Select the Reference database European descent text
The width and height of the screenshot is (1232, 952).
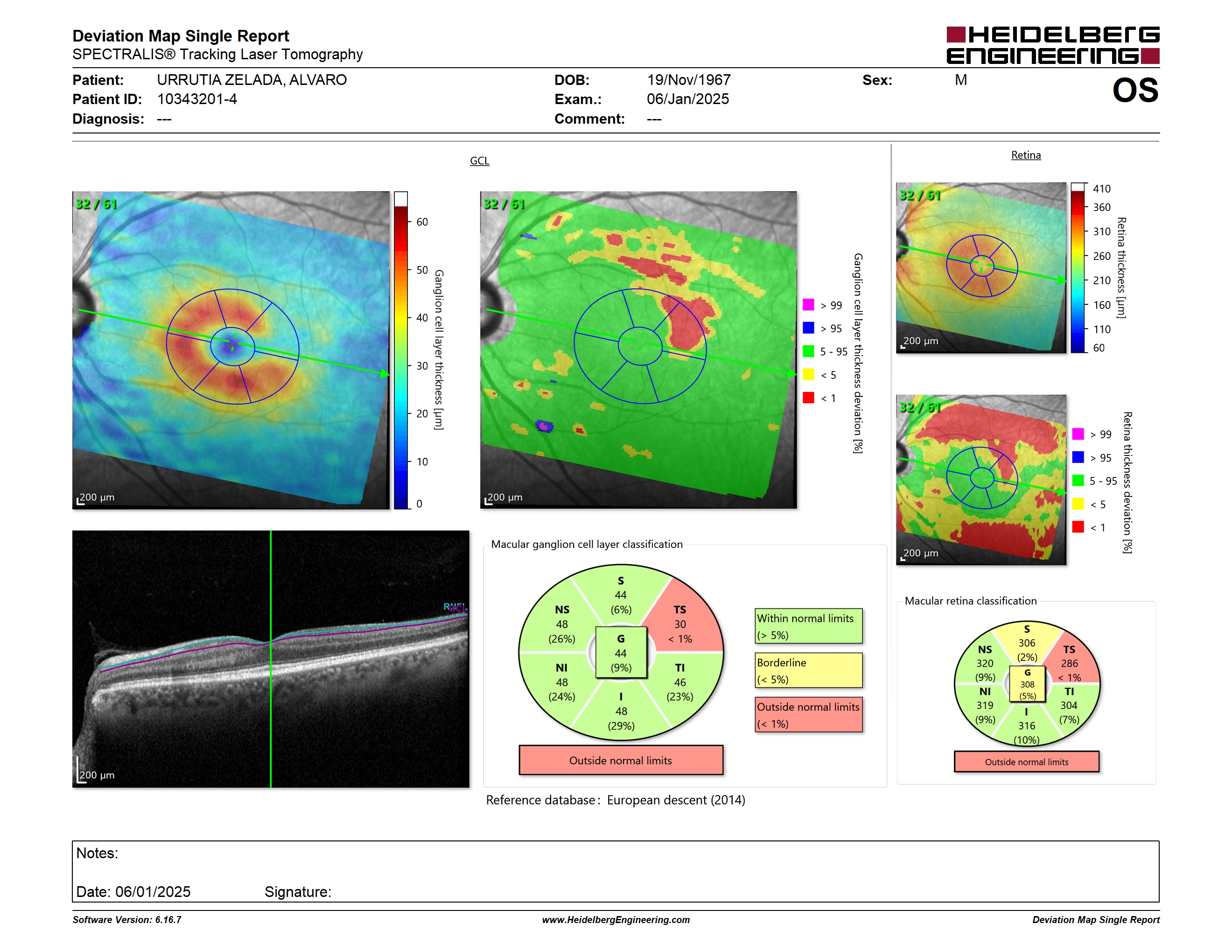(616, 800)
